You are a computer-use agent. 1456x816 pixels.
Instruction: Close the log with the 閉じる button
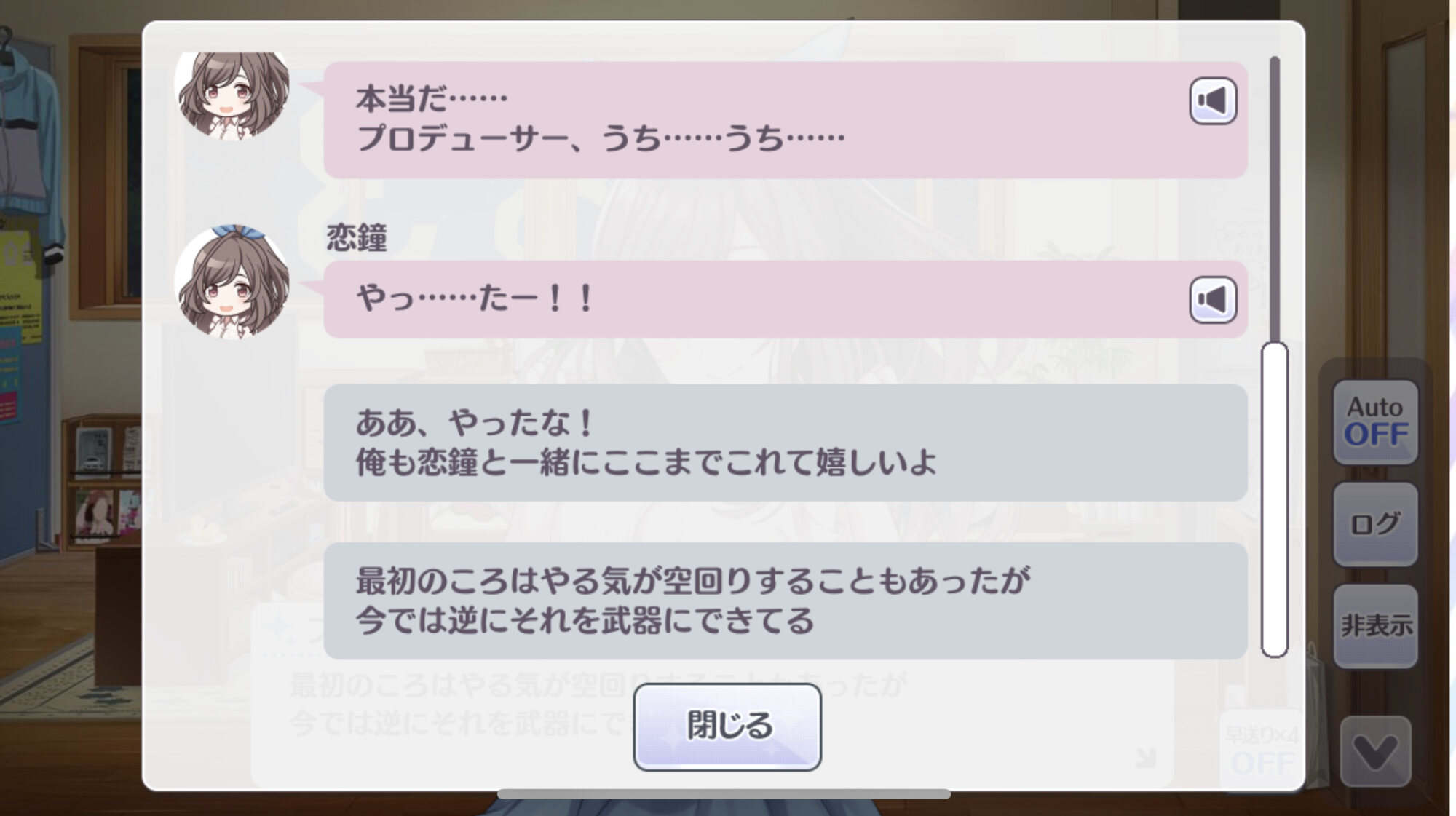click(x=727, y=726)
